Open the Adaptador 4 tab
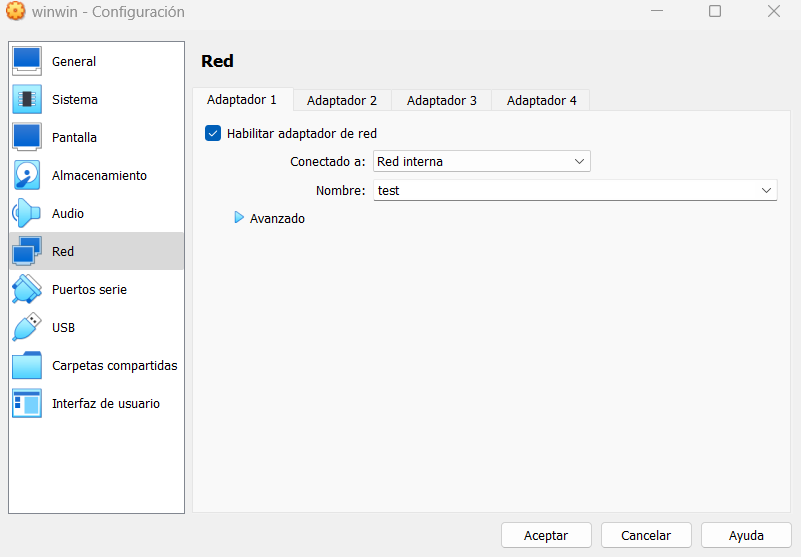Viewport: 801px width, 557px height. pyautogui.click(x=542, y=100)
